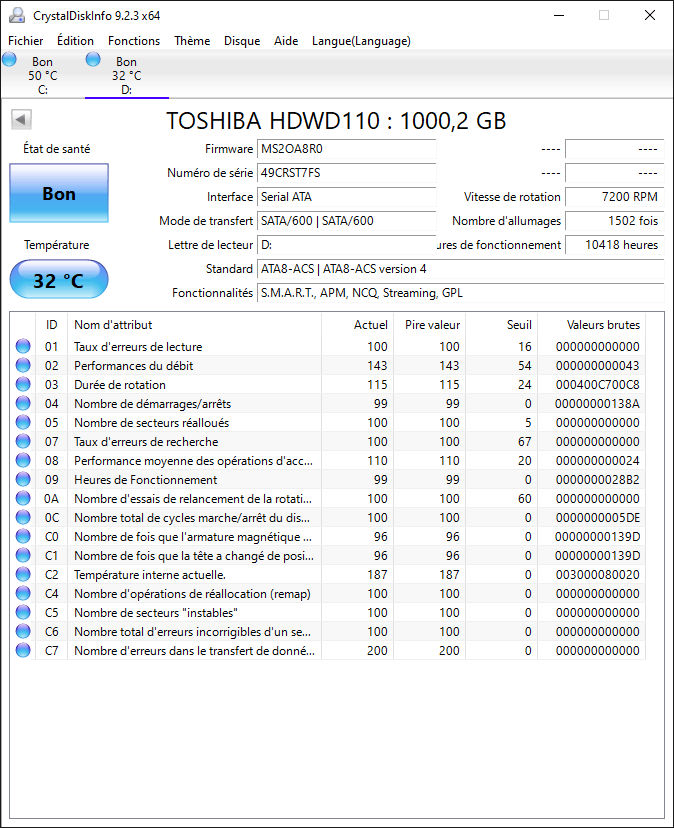Click the Standard field ATA8-ACS version 4
The width and height of the screenshot is (674, 828).
(461, 269)
